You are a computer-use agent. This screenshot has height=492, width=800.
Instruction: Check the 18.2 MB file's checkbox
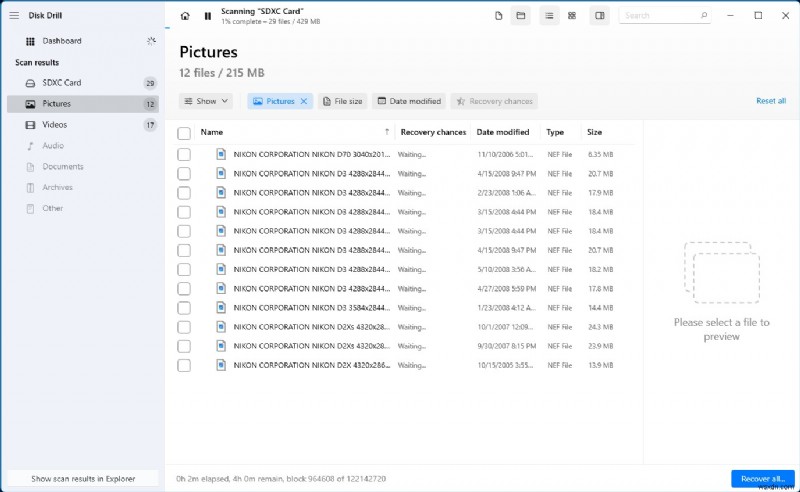click(184, 269)
